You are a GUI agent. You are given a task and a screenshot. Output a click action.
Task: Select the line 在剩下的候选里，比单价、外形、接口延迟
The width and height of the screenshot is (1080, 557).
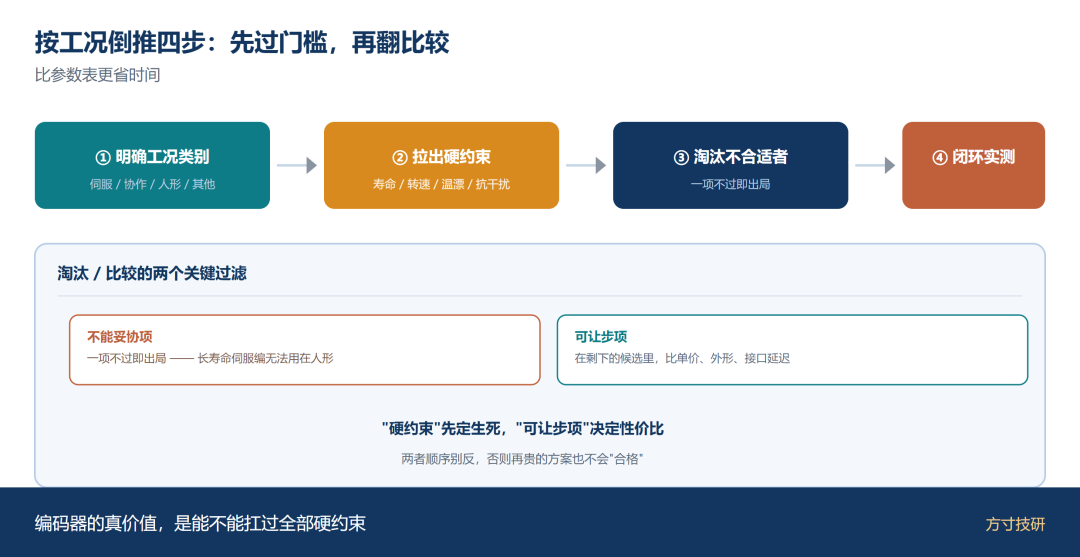682,358
